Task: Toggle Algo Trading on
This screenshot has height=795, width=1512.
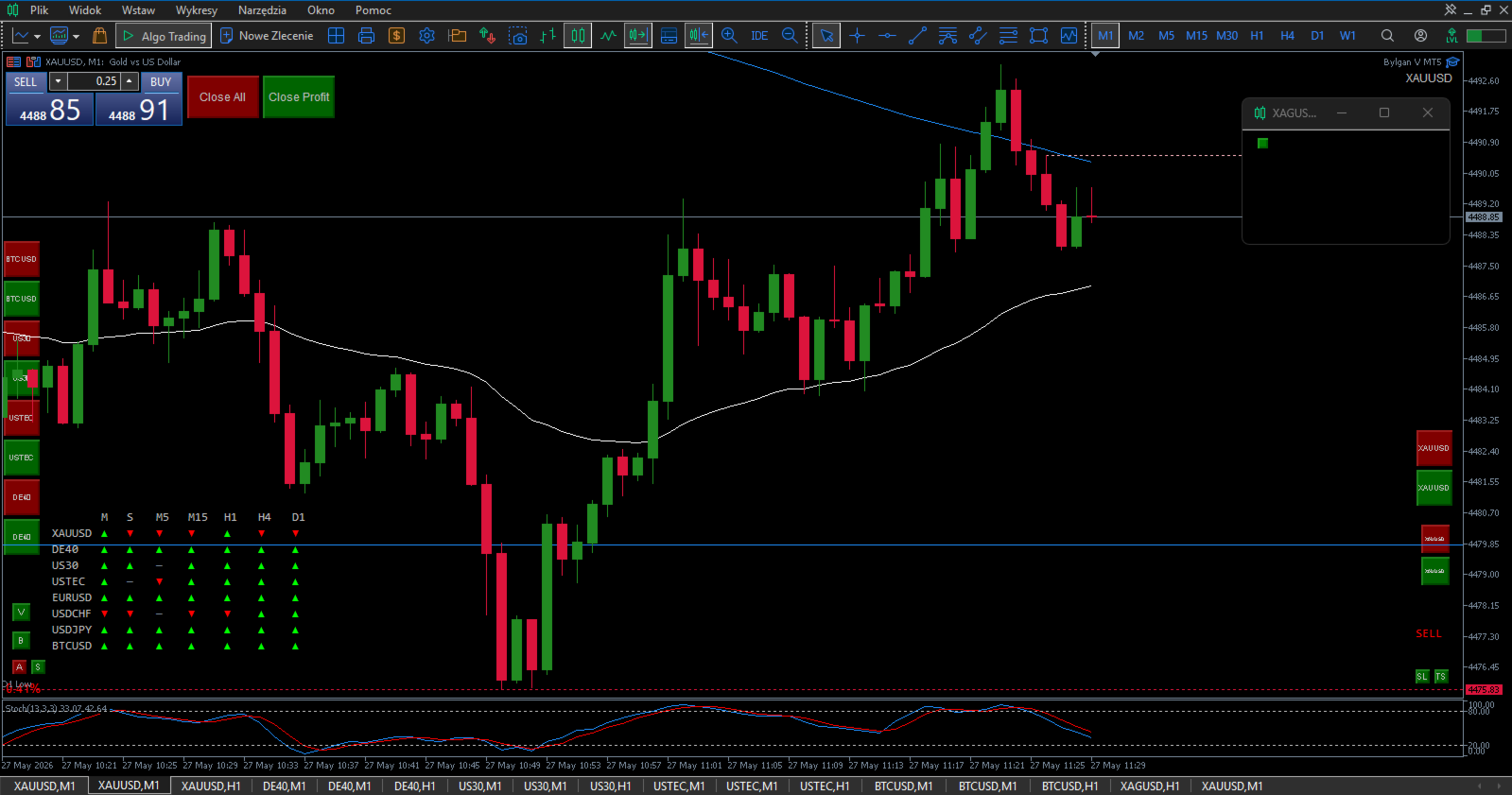Action: click(x=163, y=36)
